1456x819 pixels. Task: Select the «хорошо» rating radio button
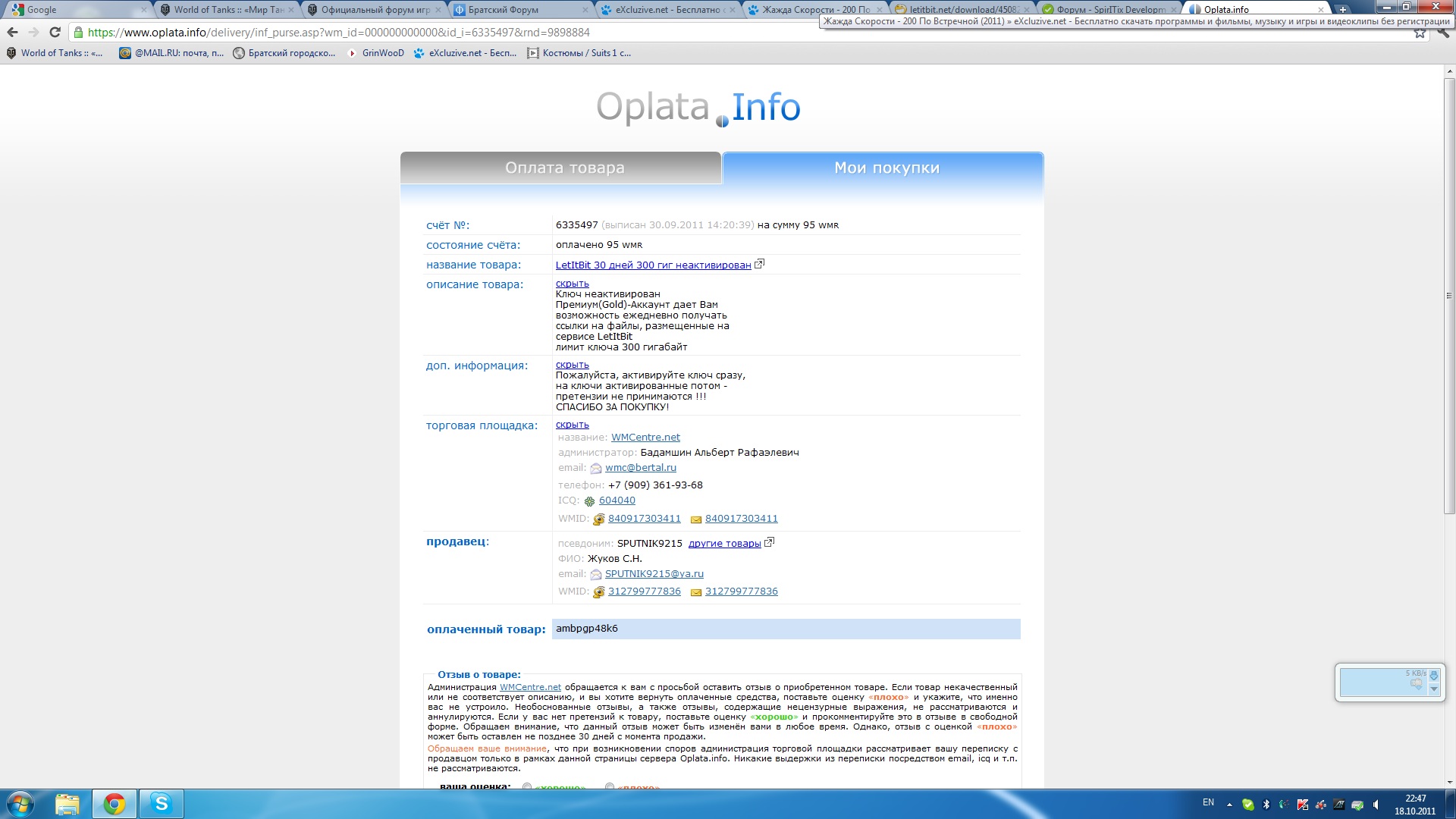point(527,787)
